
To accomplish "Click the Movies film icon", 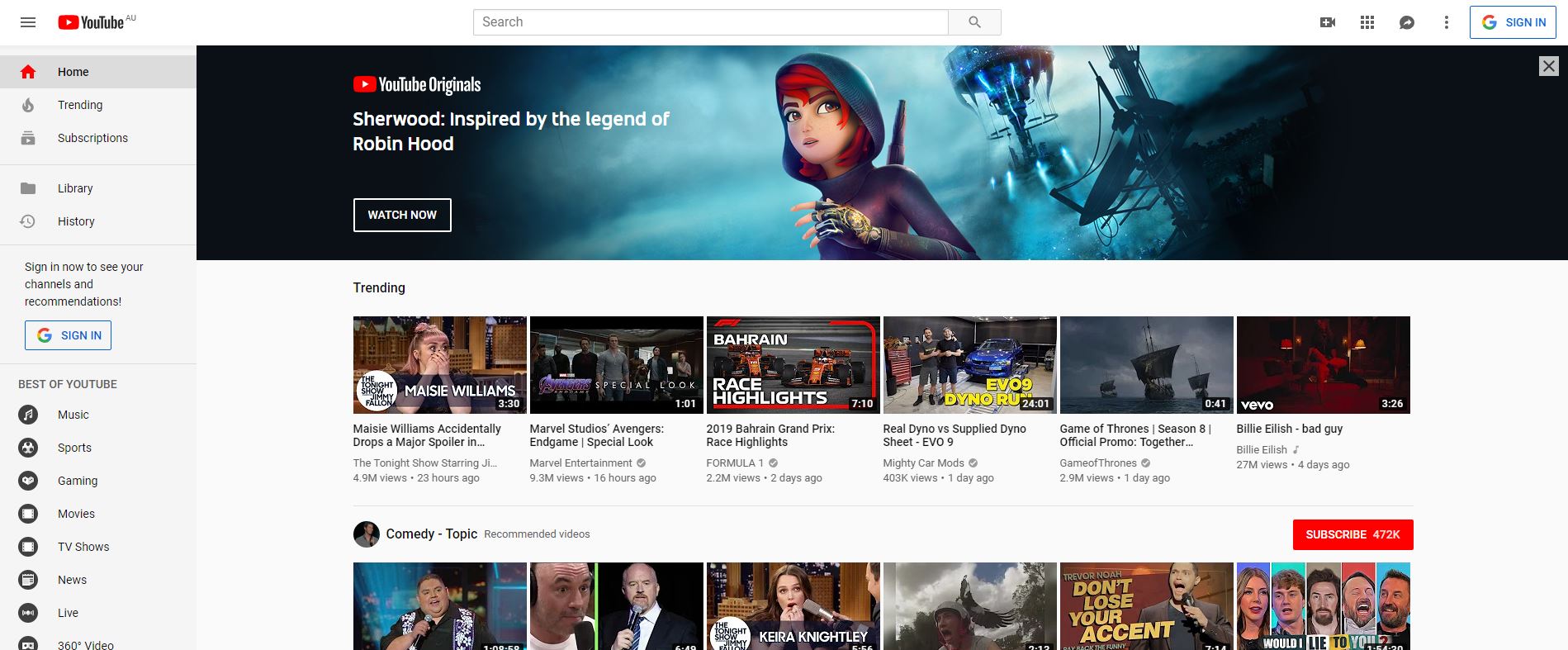I will point(28,514).
